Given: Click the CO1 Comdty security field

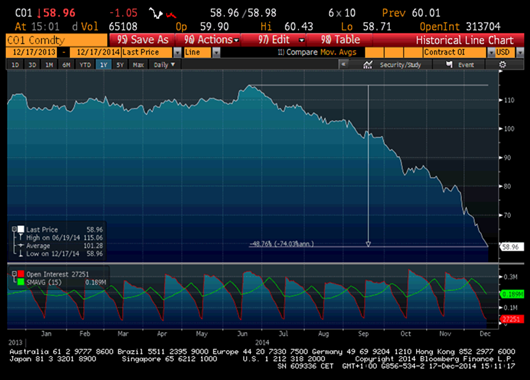Looking at the screenshot, I should [56, 40].
